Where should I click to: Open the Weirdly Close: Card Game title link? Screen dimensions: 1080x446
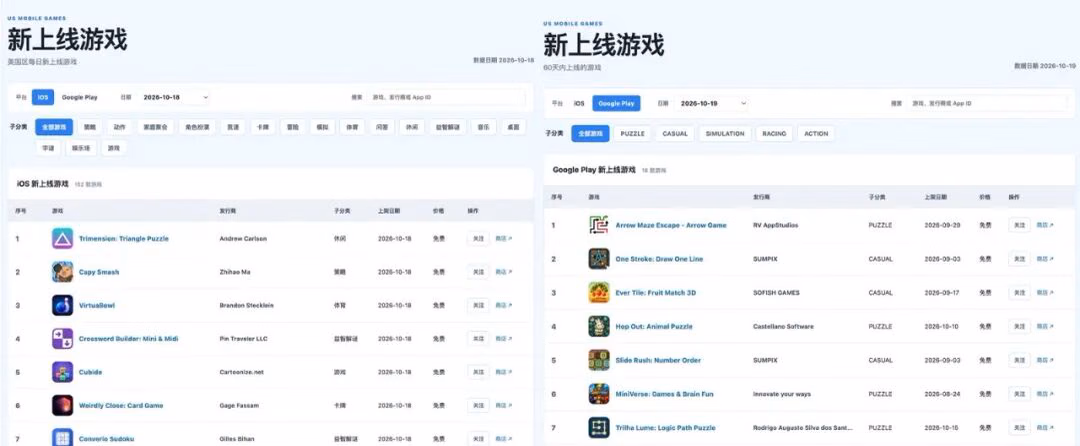[x=121, y=405]
